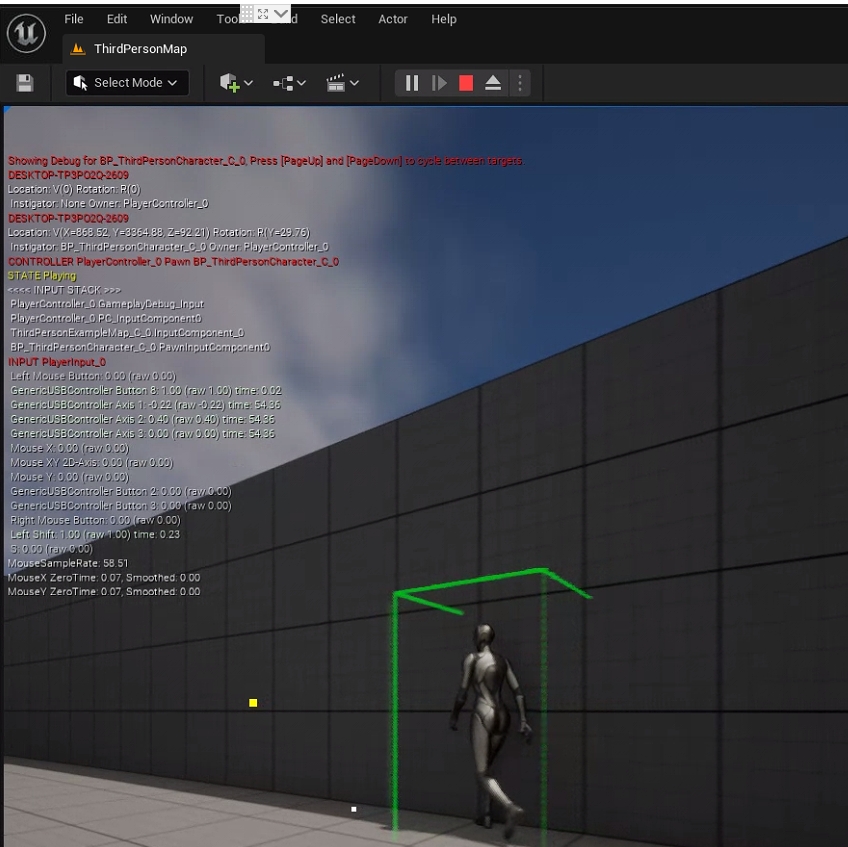Click the Unreal Engine logo icon
Image resolution: width=848 pixels, height=847 pixels.
point(23,33)
